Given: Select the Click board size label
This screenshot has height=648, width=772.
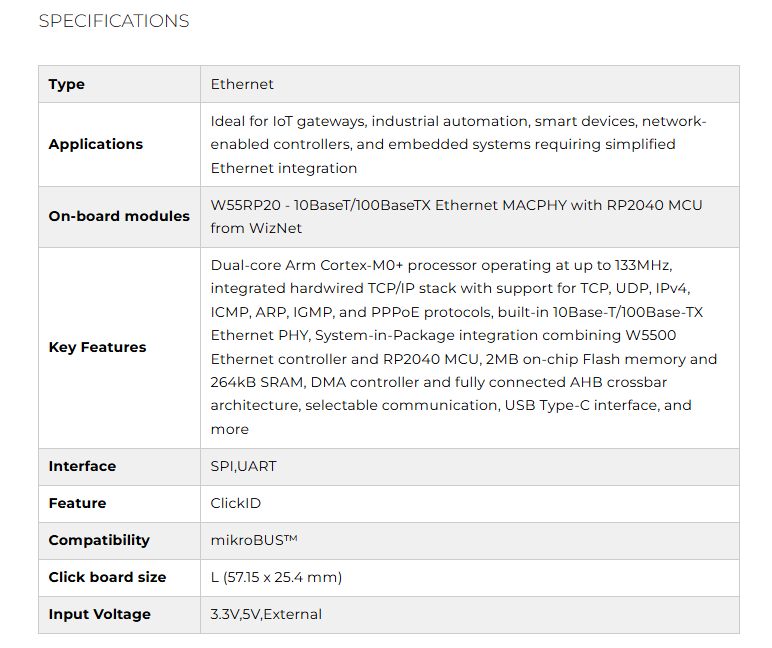Looking at the screenshot, I should coord(107,578).
